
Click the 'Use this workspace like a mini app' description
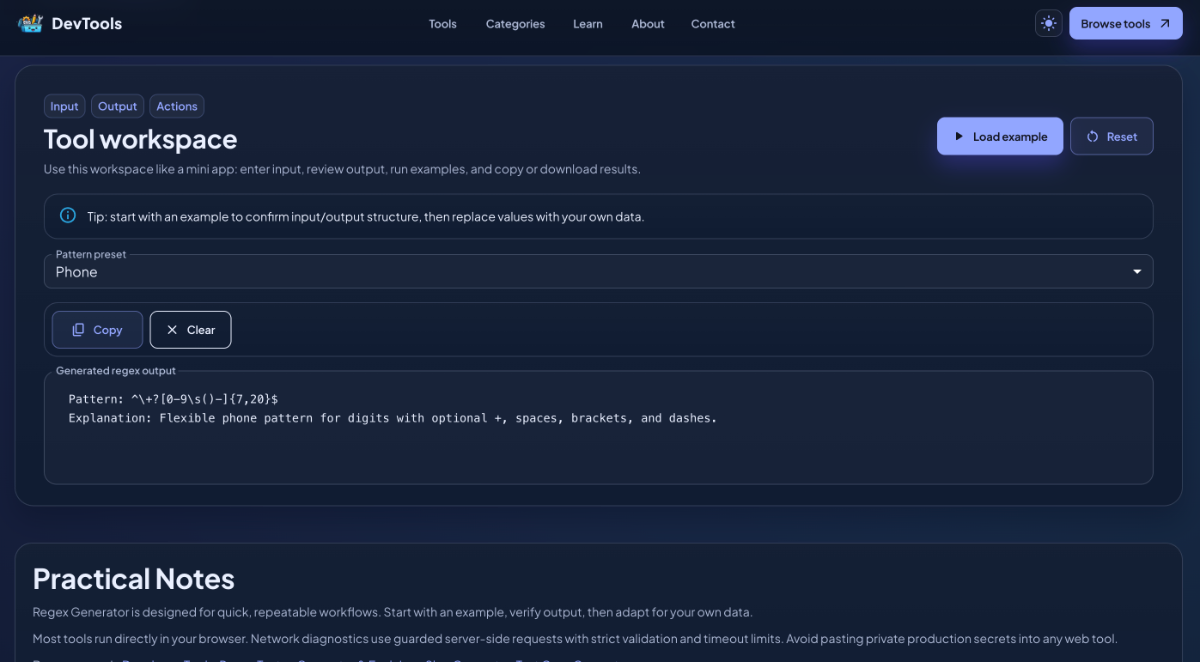coord(342,169)
